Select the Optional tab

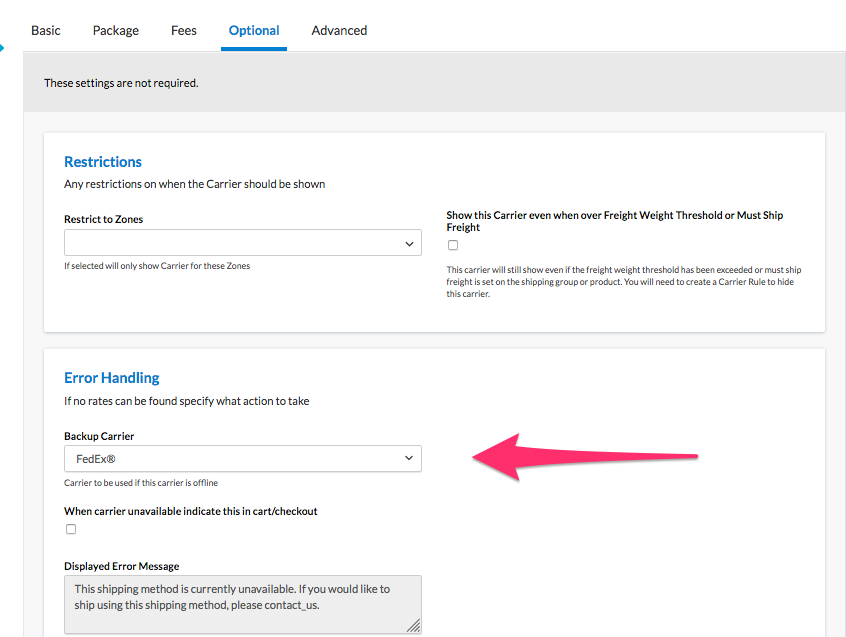tap(254, 30)
